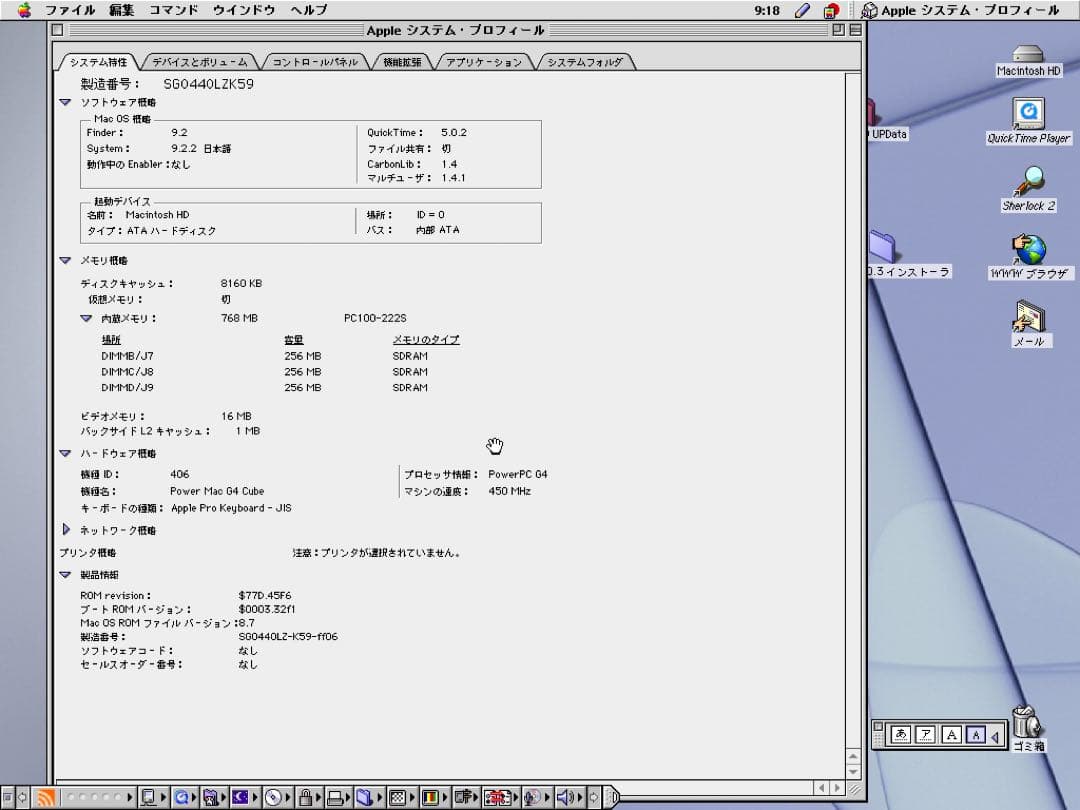1080x810 pixels.
Task: Collapse the 内蔵メモリ disclosure triangle
Action: tap(86, 318)
